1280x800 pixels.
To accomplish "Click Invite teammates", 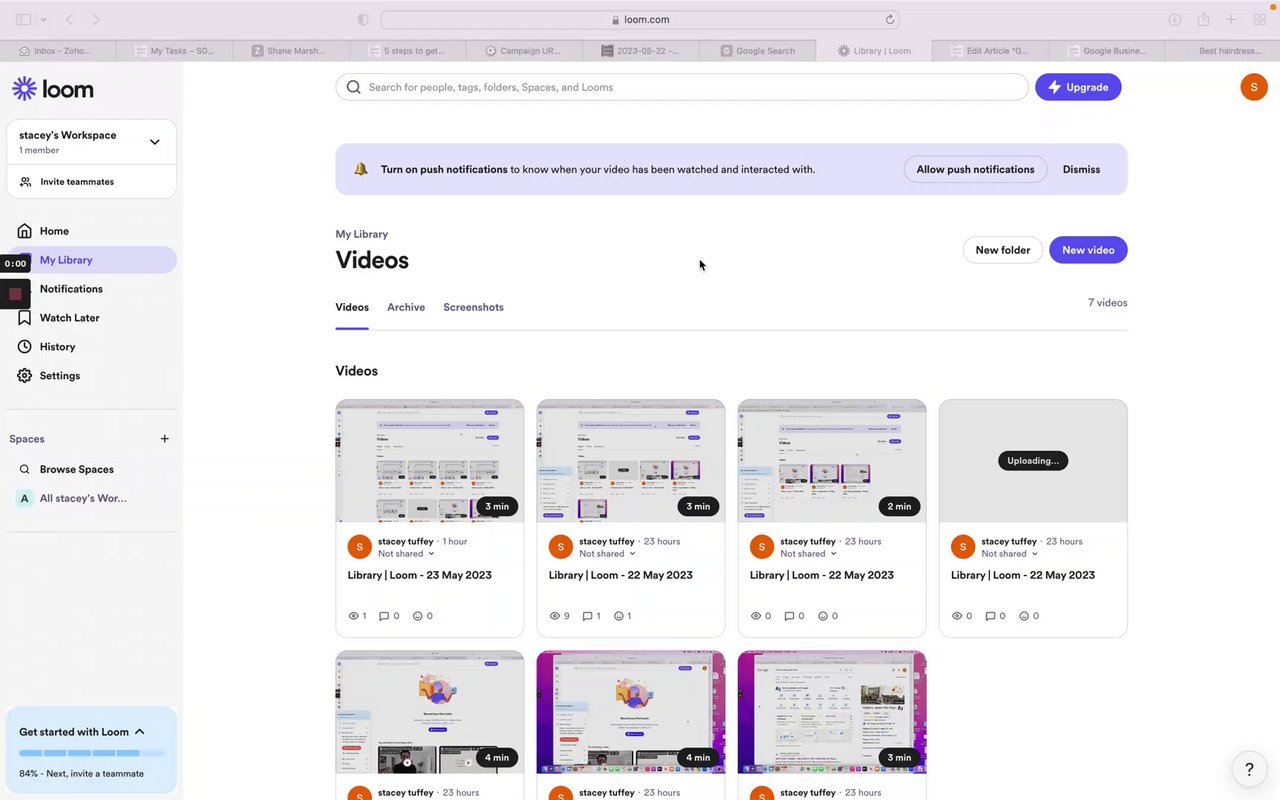I will pyautogui.click(x=77, y=182).
